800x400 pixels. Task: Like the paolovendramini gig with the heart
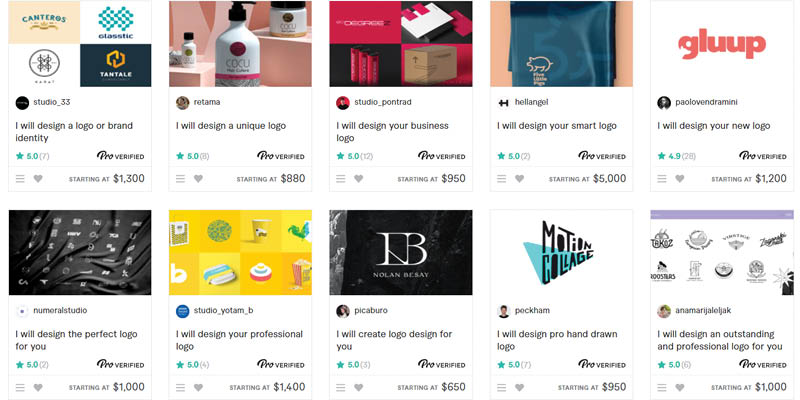(680, 179)
